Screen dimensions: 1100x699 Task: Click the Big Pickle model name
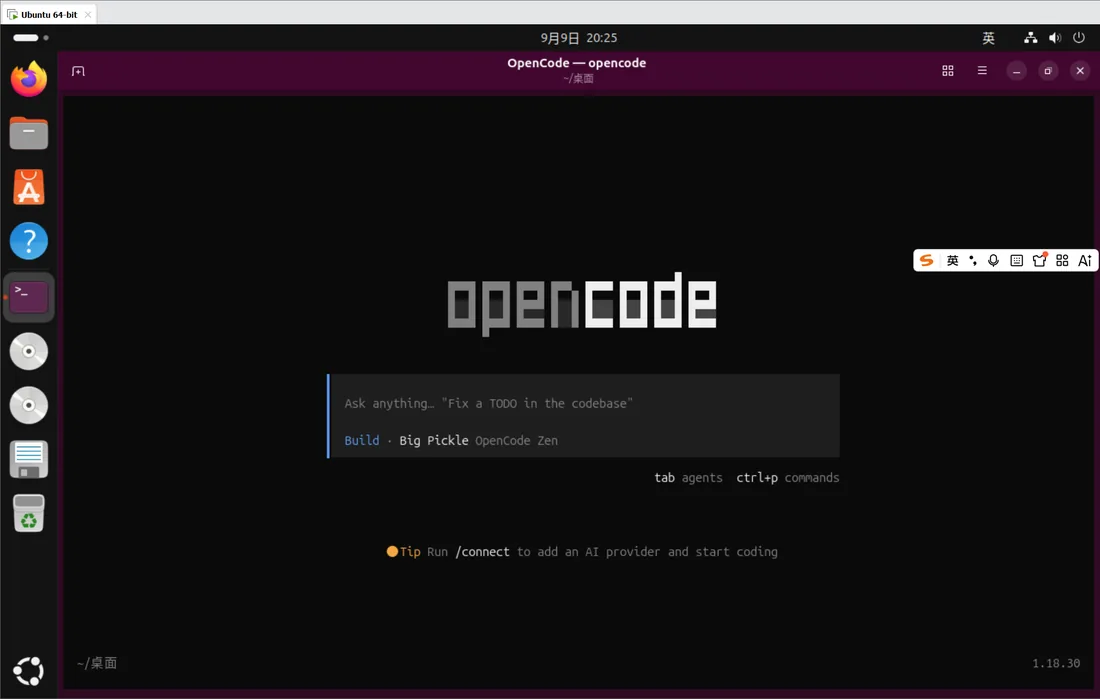[434, 441]
